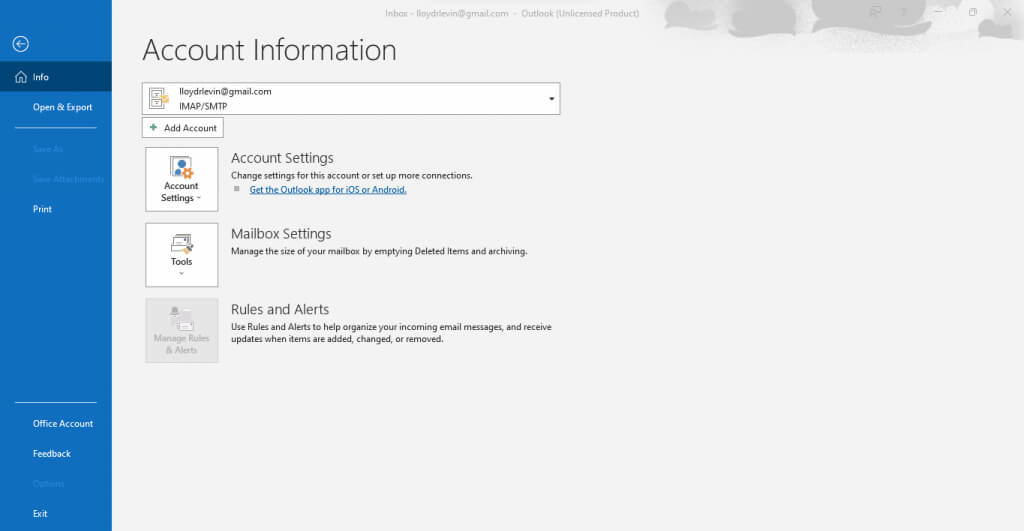Click the Add Account button
The width and height of the screenshot is (1024, 531).
[x=183, y=127]
